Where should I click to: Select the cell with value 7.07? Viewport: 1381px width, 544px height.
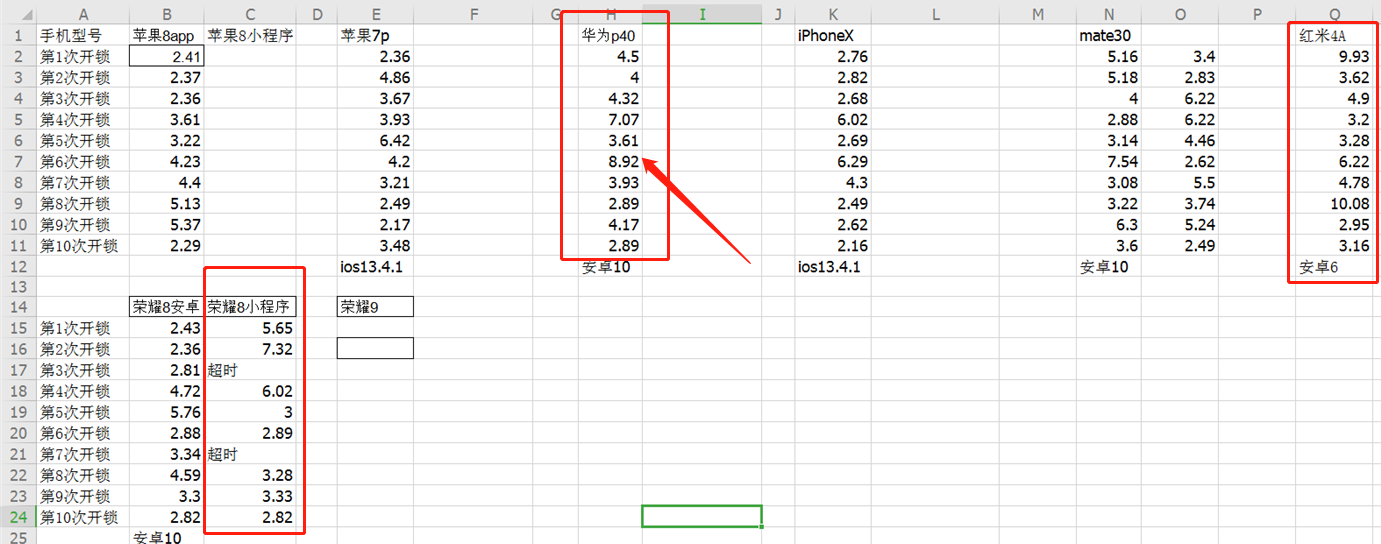point(610,119)
